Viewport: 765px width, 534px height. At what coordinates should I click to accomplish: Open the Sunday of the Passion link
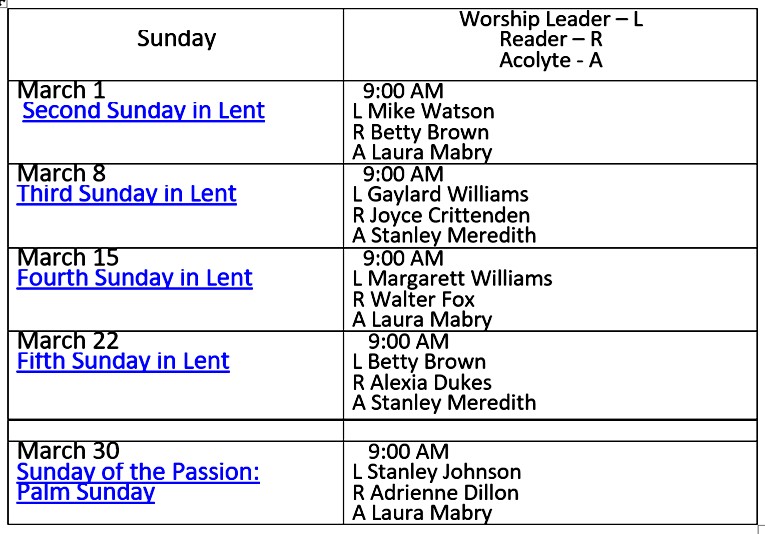point(138,472)
